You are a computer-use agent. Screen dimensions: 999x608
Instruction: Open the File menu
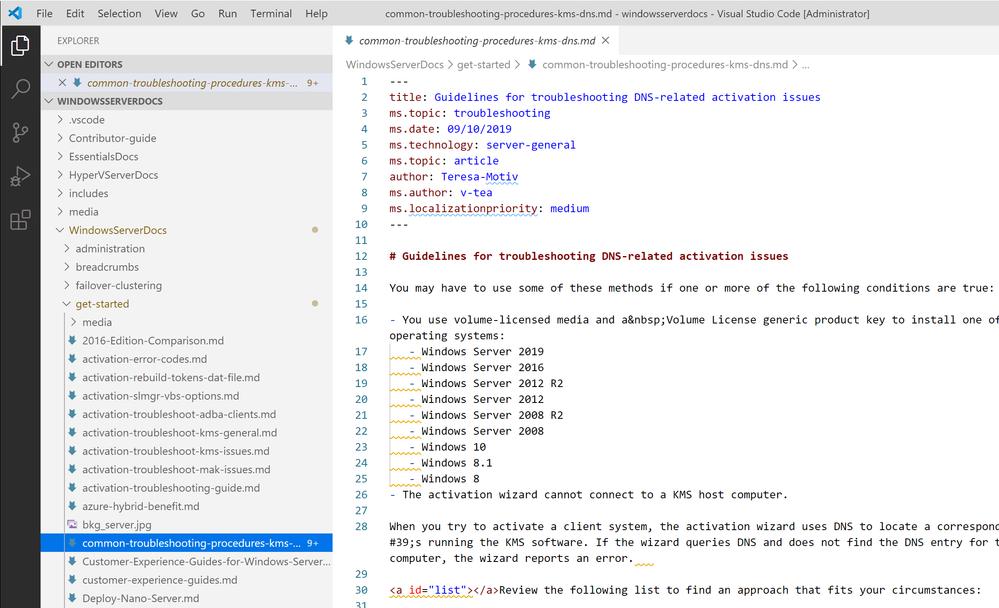[x=44, y=13]
